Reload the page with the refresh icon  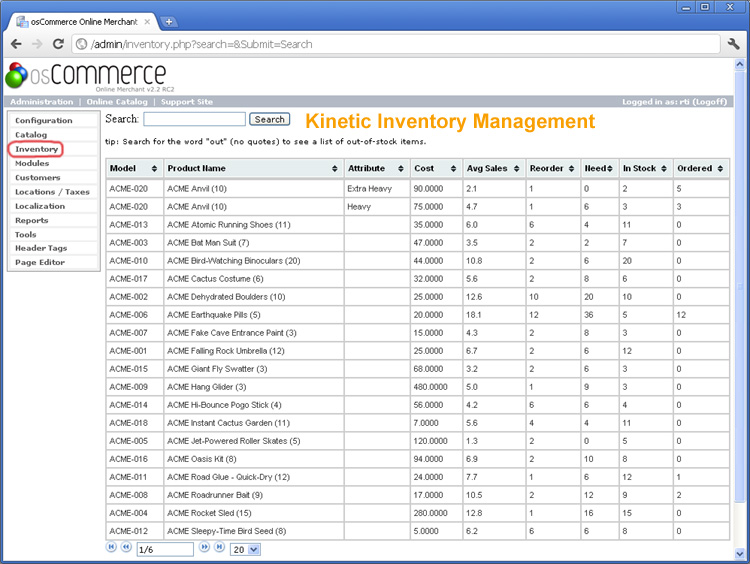click(x=58, y=44)
